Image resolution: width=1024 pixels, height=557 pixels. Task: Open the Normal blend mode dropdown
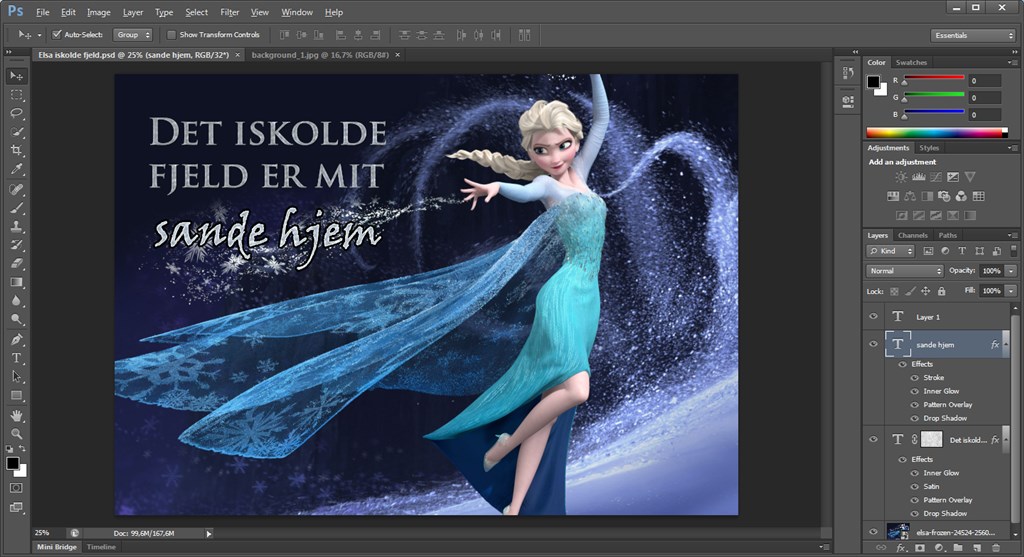(x=904, y=270)
